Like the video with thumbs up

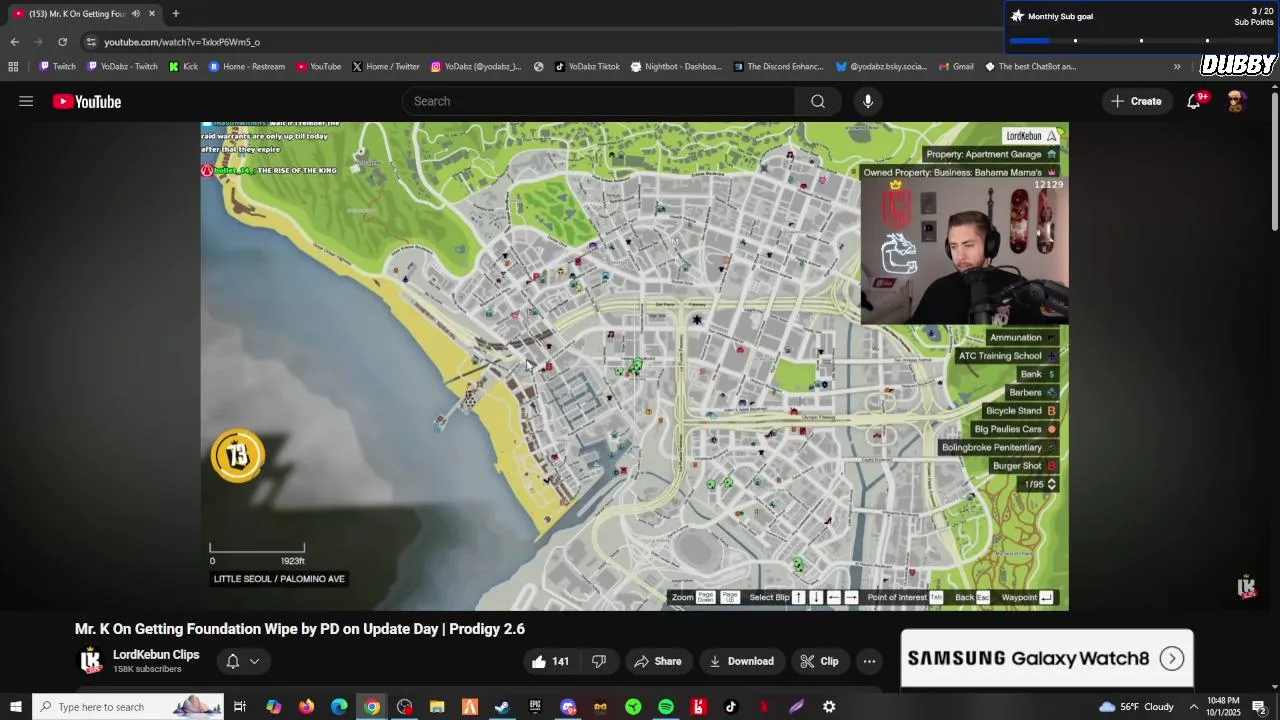click(x=551, y=661)
